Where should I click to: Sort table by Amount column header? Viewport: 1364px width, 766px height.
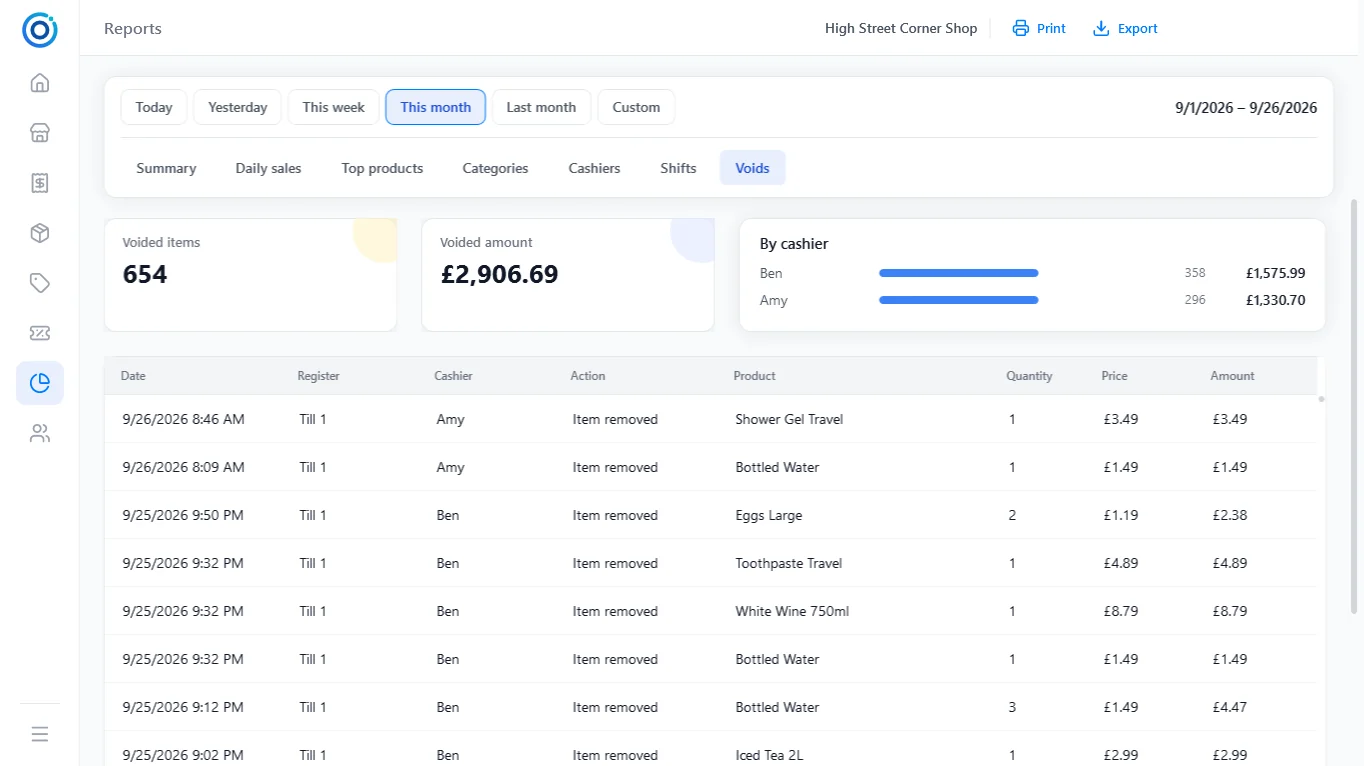[1232, 376]
